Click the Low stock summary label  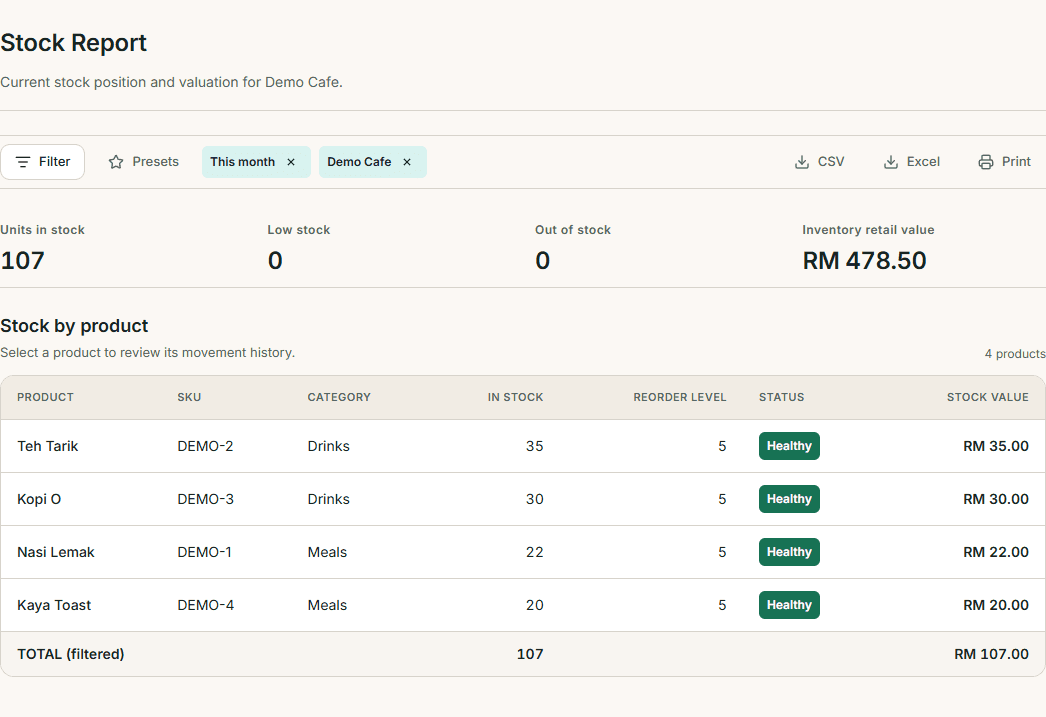click(x=299, y=230)
